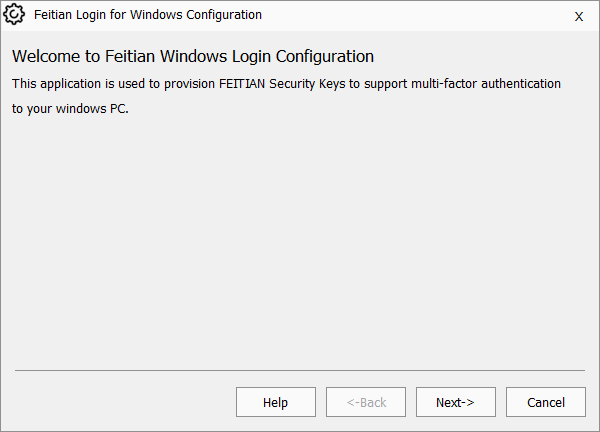
Task: Open the system menu via the cog app icon
Action: 14,15
